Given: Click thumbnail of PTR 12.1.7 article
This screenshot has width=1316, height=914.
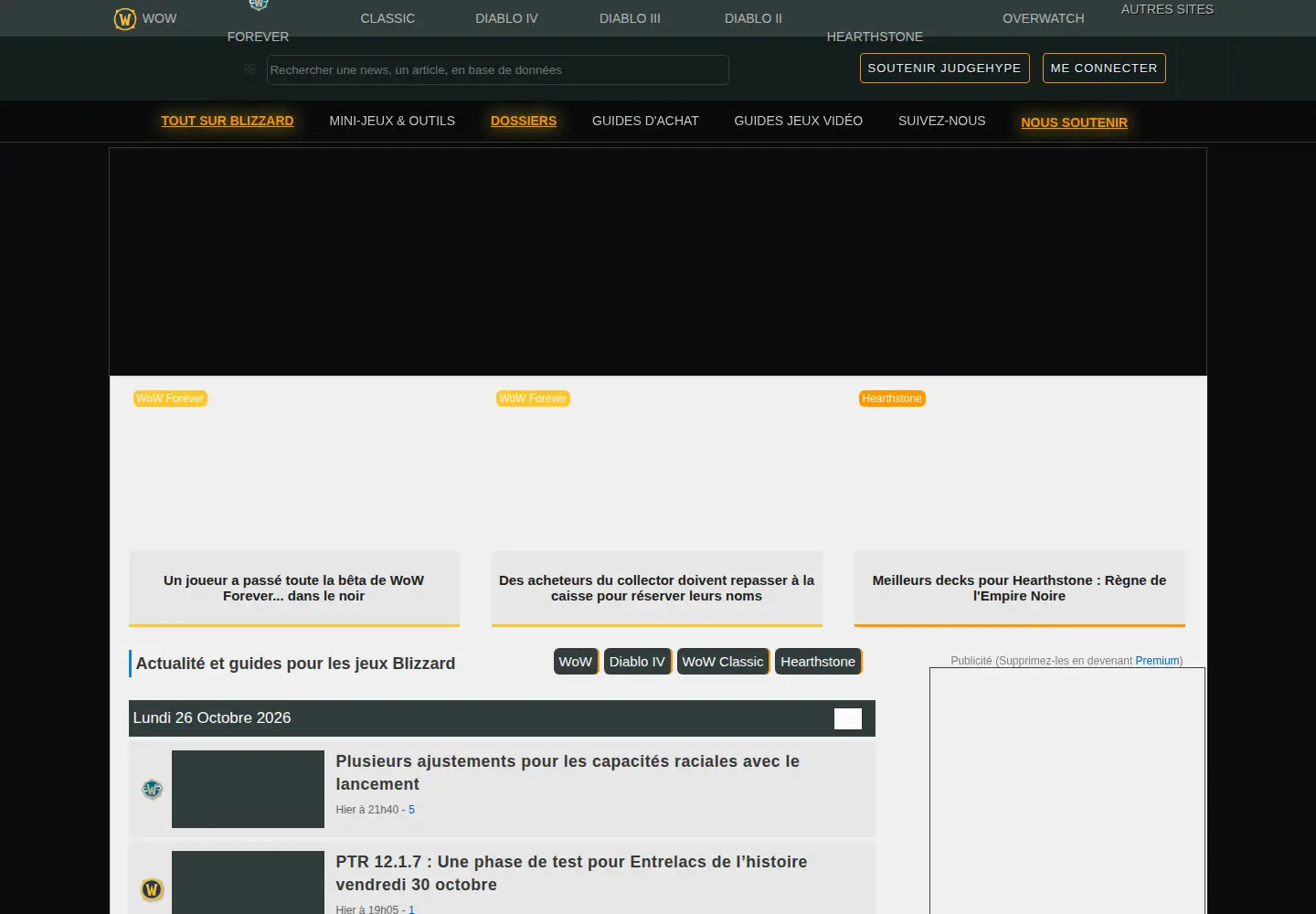Looking at the screenshot, I should click(x=248, y=882).
